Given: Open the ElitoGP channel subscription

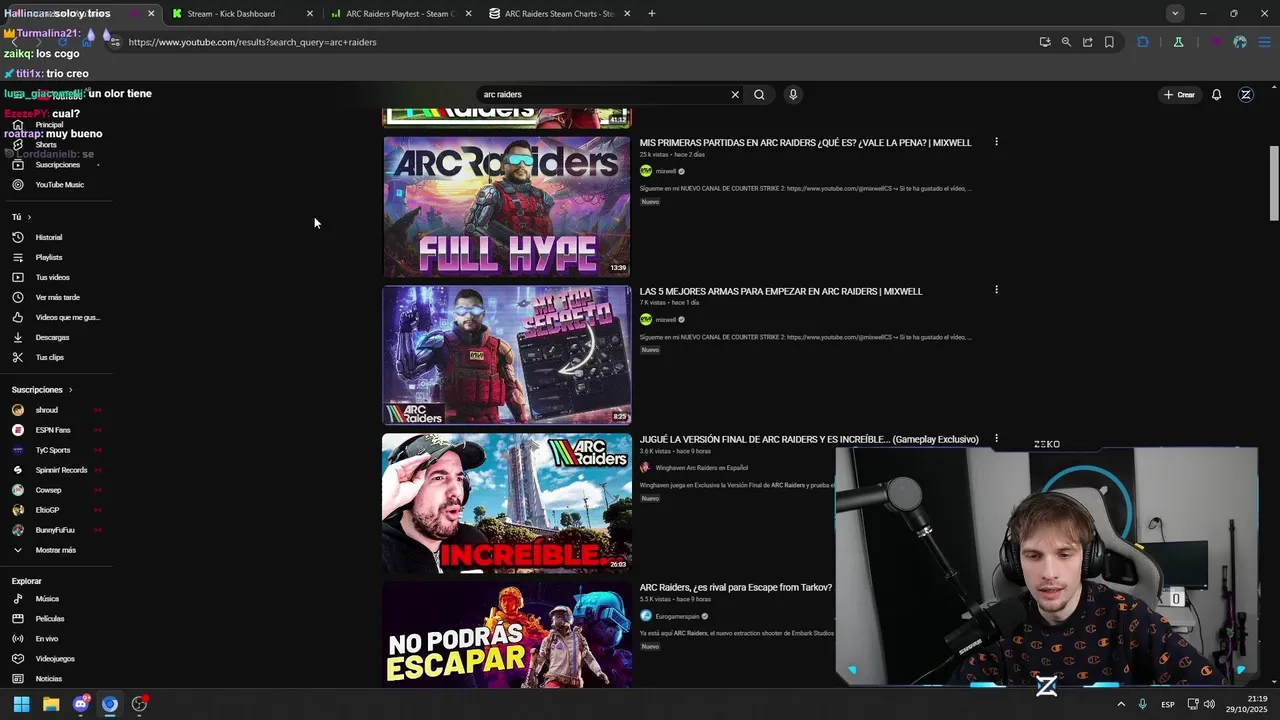Looking at the screenshot, I should tap(47, 510).
